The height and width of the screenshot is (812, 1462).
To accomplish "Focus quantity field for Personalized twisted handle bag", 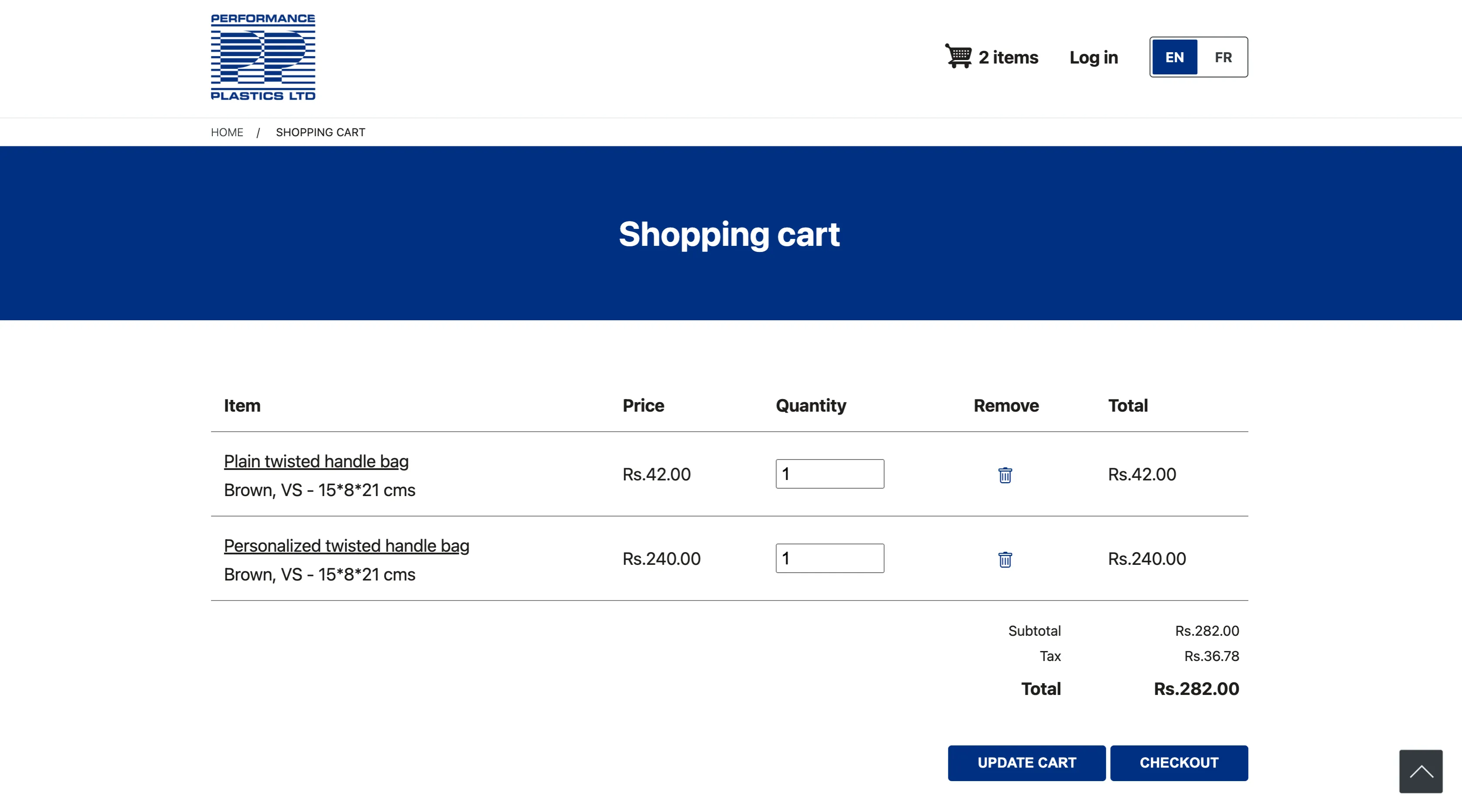I will [x=830, y=558].
